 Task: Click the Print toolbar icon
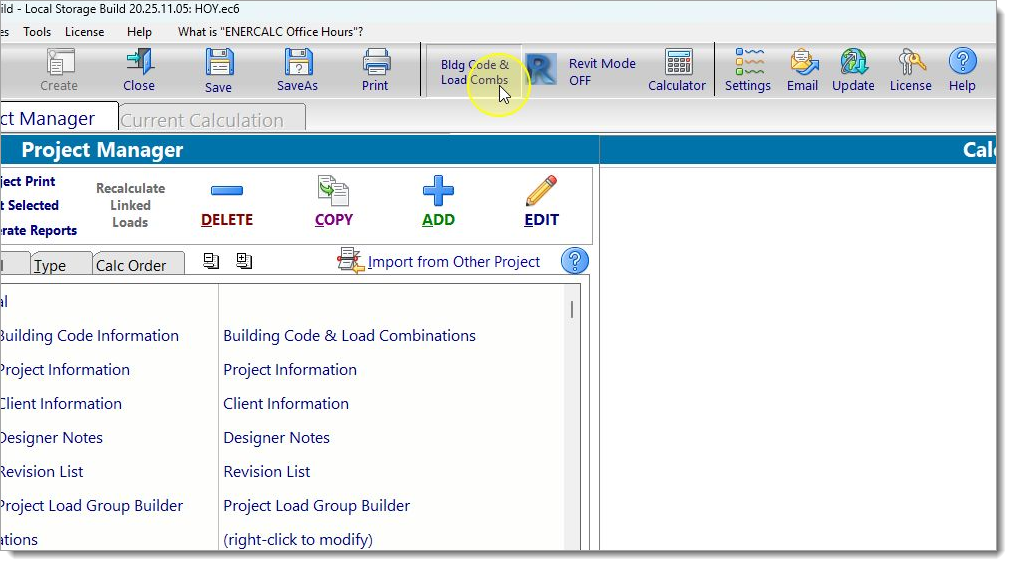[x=375, y=70]
